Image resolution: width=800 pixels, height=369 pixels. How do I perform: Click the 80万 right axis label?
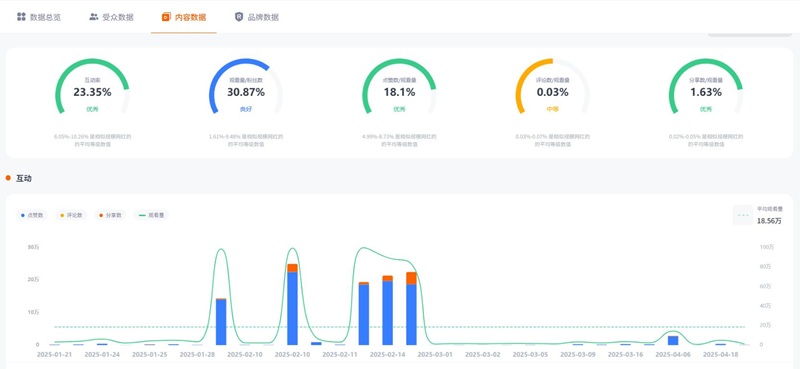pos(766,266)
